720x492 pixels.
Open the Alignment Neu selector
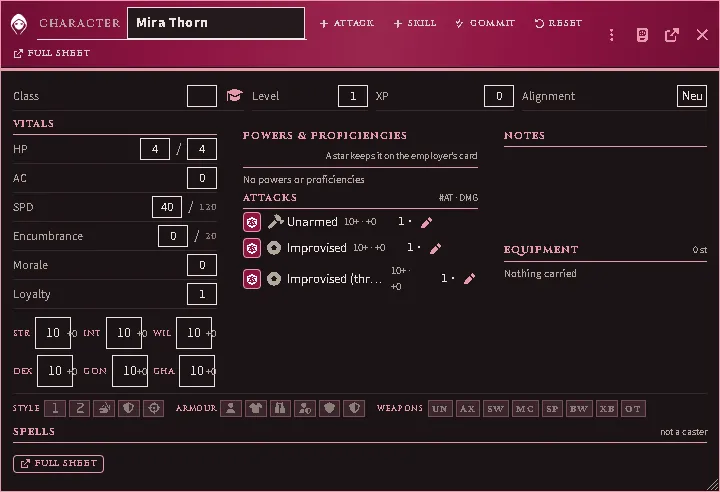[x=692, y=96]
